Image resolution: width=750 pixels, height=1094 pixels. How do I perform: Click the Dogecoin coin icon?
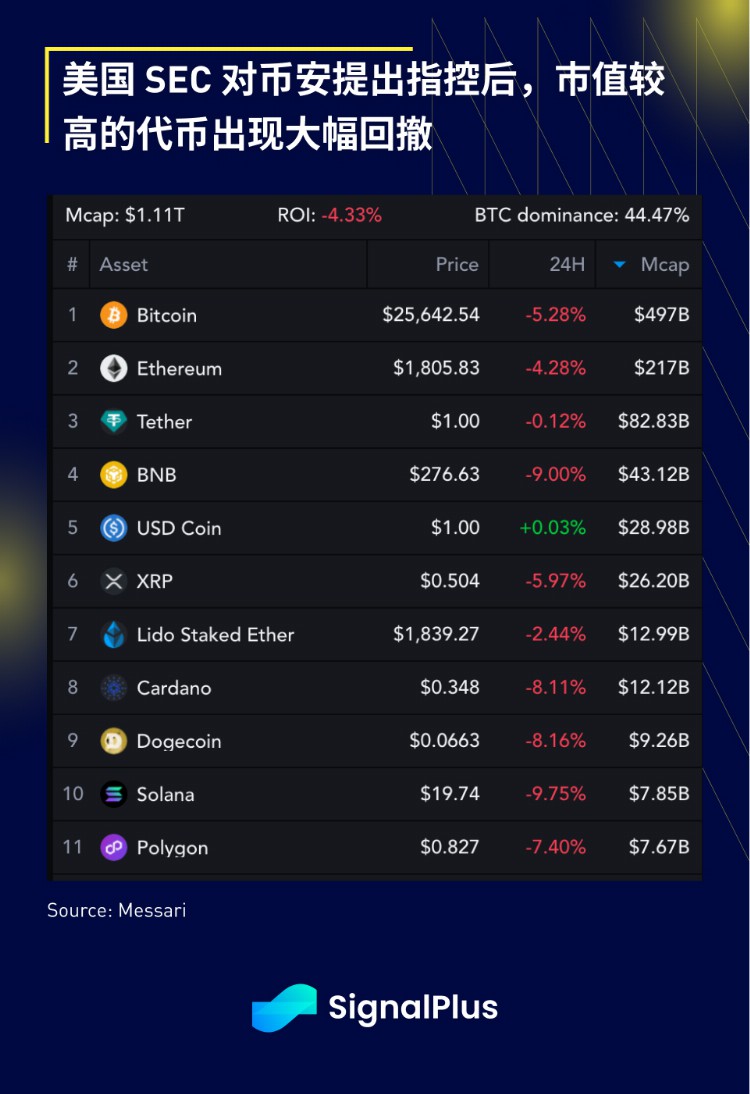tap(114, 741)
